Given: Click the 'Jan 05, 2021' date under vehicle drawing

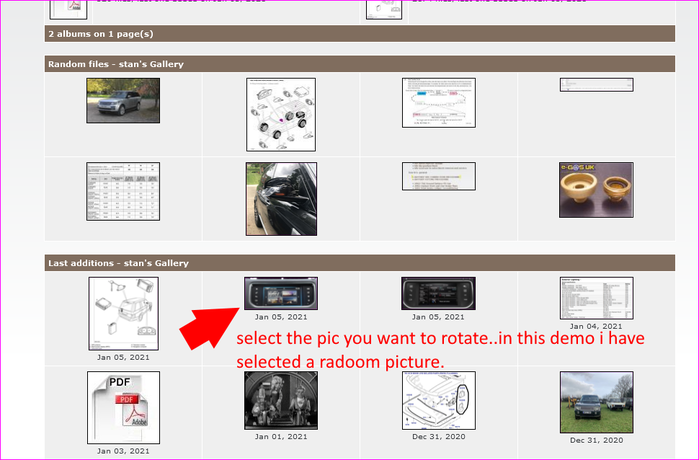Looking at the screenshot, I should 123,357.
